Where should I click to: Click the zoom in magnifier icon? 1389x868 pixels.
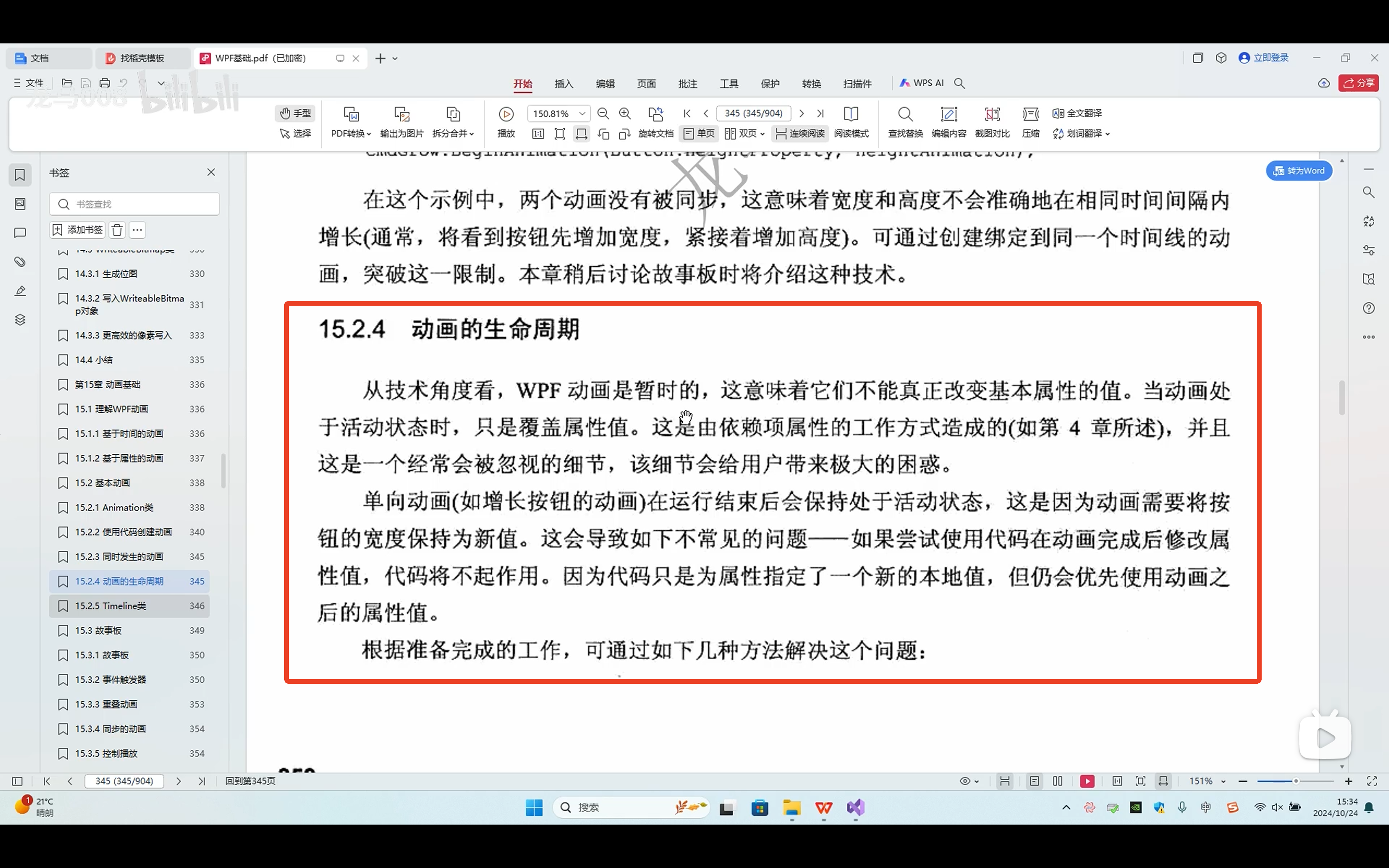click(625, 114)
